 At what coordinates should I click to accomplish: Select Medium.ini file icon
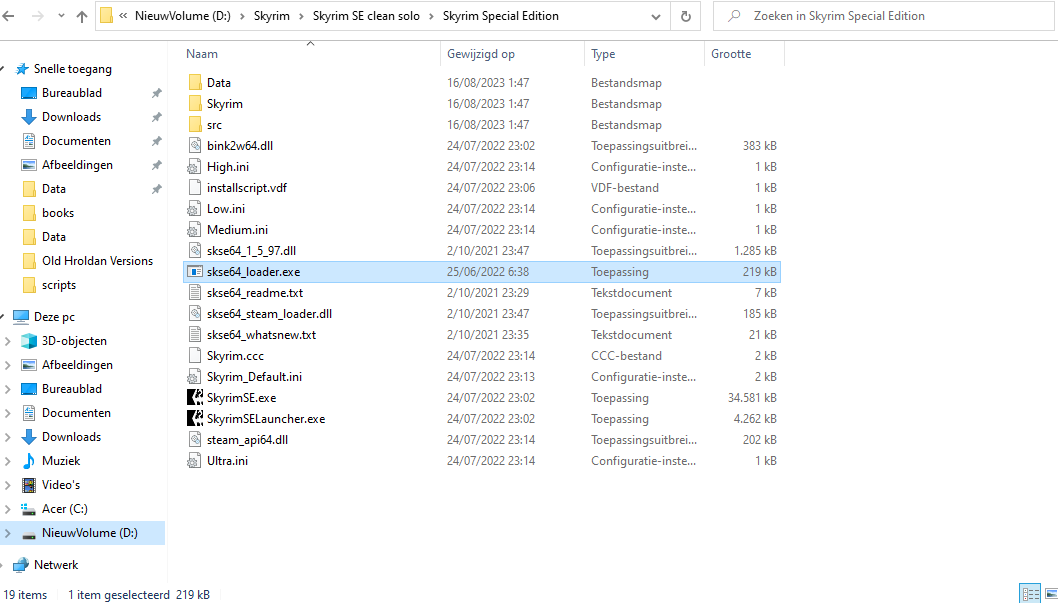(x=195, y=229)
